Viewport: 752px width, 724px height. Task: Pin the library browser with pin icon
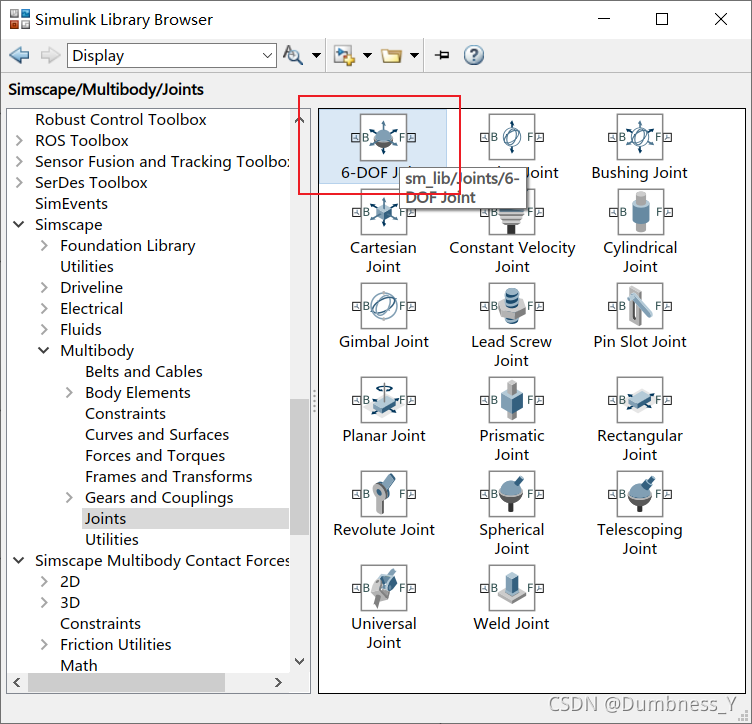[x=442, y=55]
